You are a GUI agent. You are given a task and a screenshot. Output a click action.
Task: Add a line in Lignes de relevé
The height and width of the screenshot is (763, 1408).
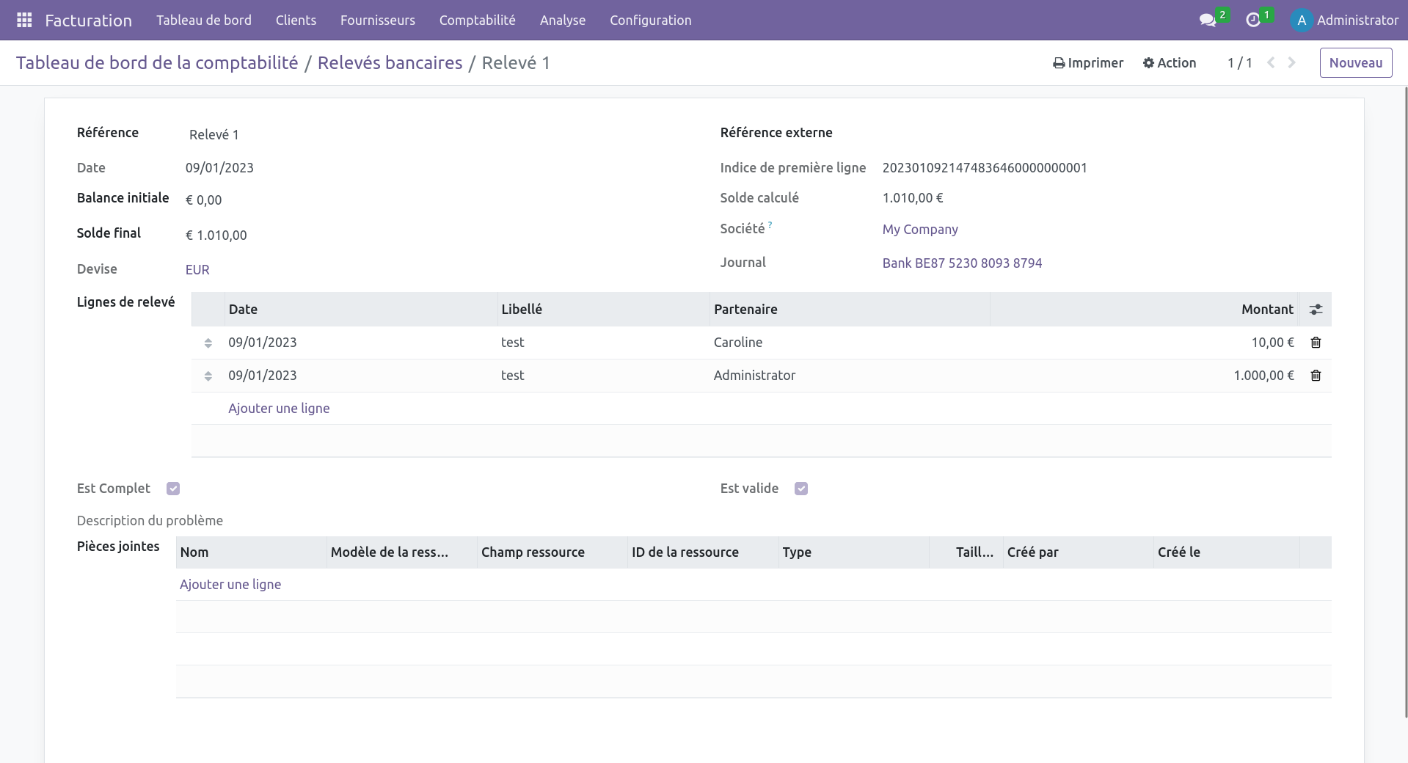pos(279,408)
